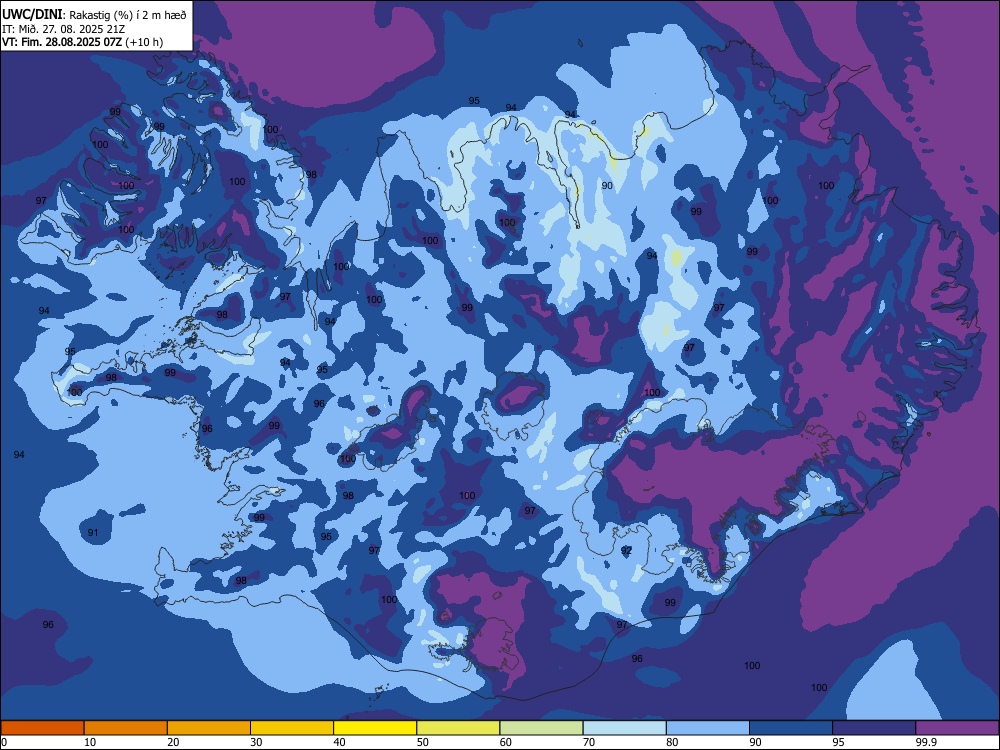The width and height of the screenshot is (1000, 750).
Task: Click the light blue 80–90 legend swatch
Action: tap(708, 728)
